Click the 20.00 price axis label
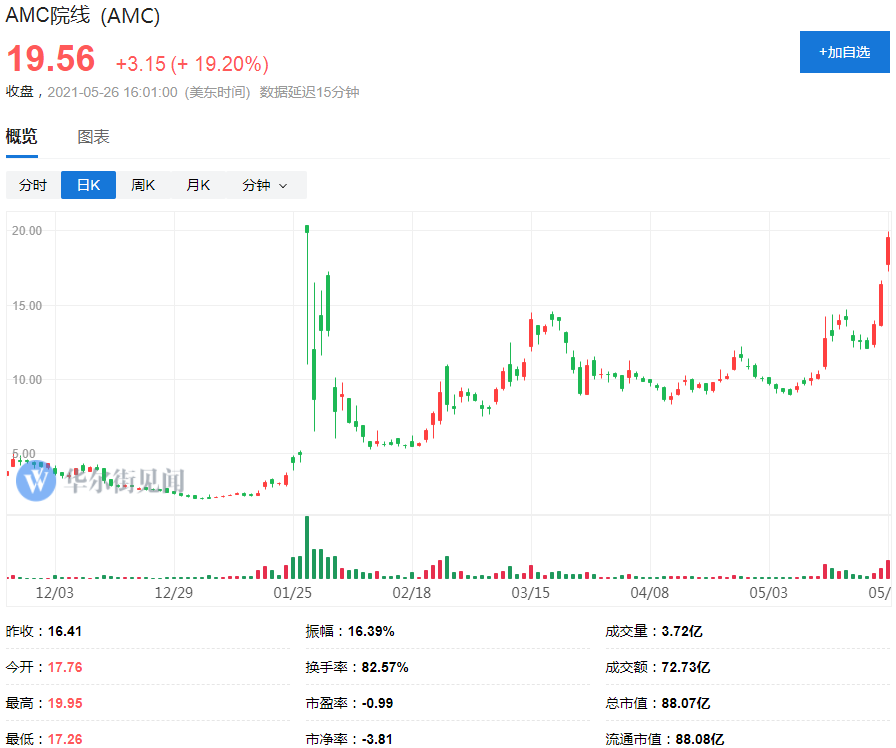896x748 pixels. (x=27, y=231)
